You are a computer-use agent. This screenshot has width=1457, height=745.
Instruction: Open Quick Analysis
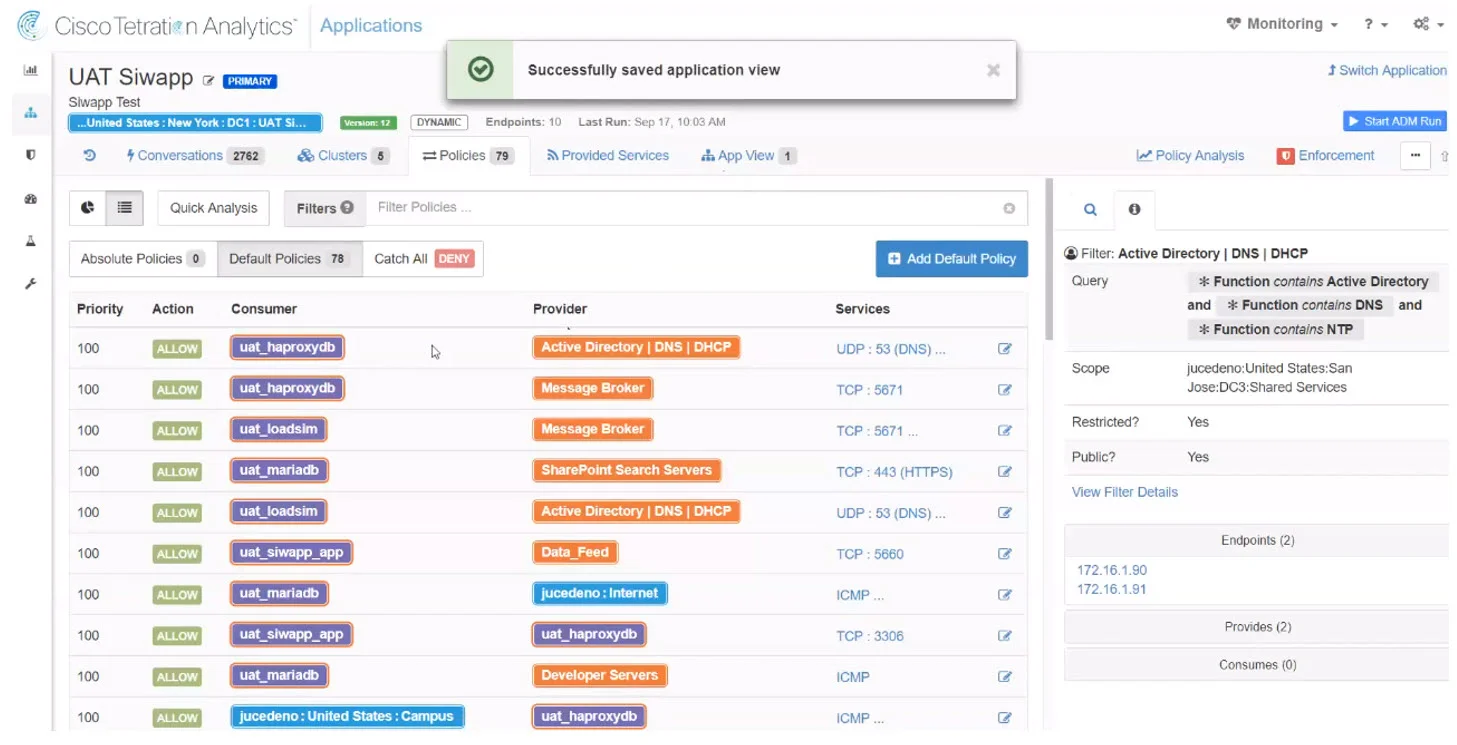[213, 208]
